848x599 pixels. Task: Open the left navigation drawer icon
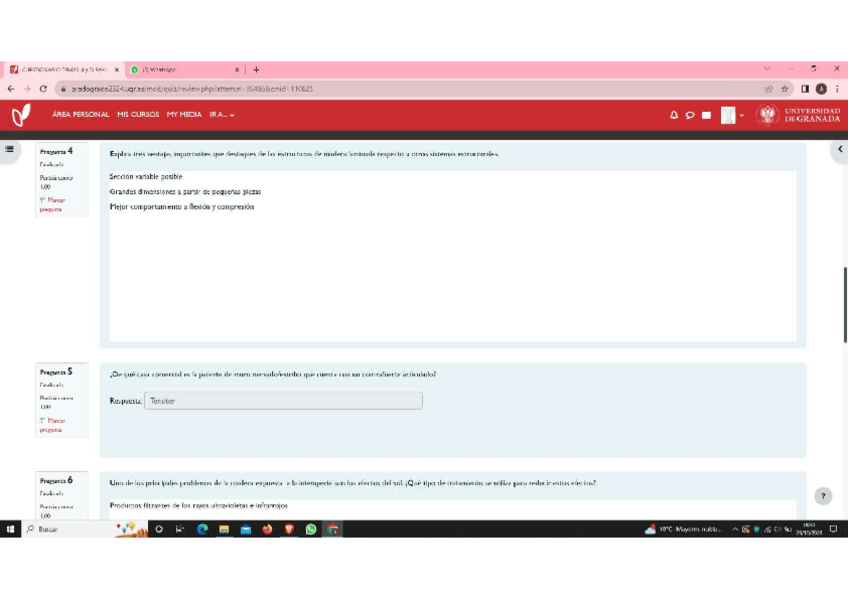tap(9, 149)
